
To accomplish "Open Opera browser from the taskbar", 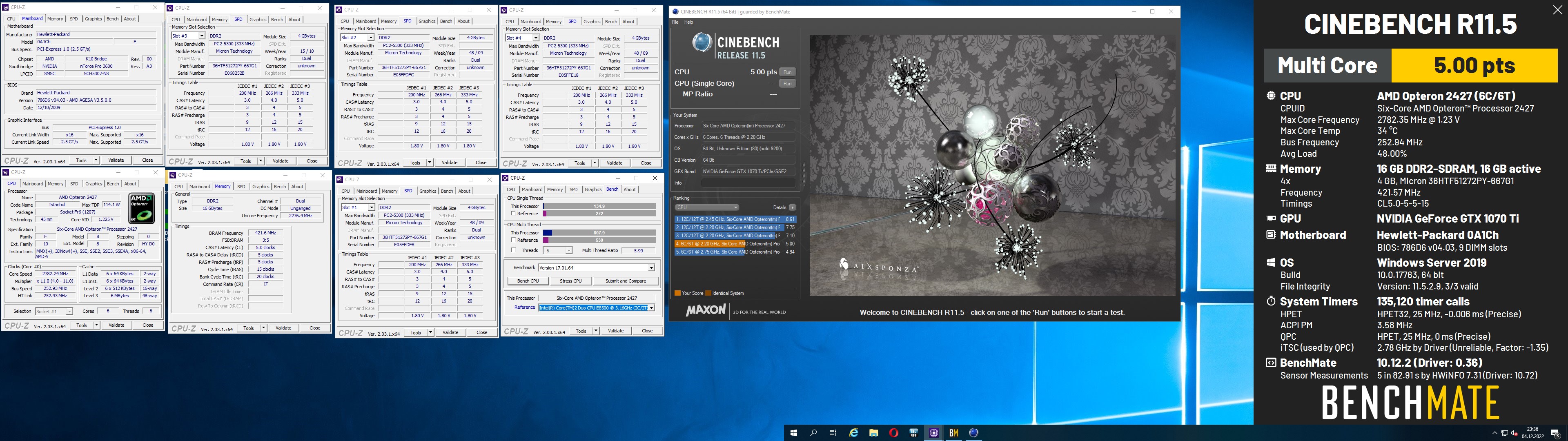I will pos(893,432).
